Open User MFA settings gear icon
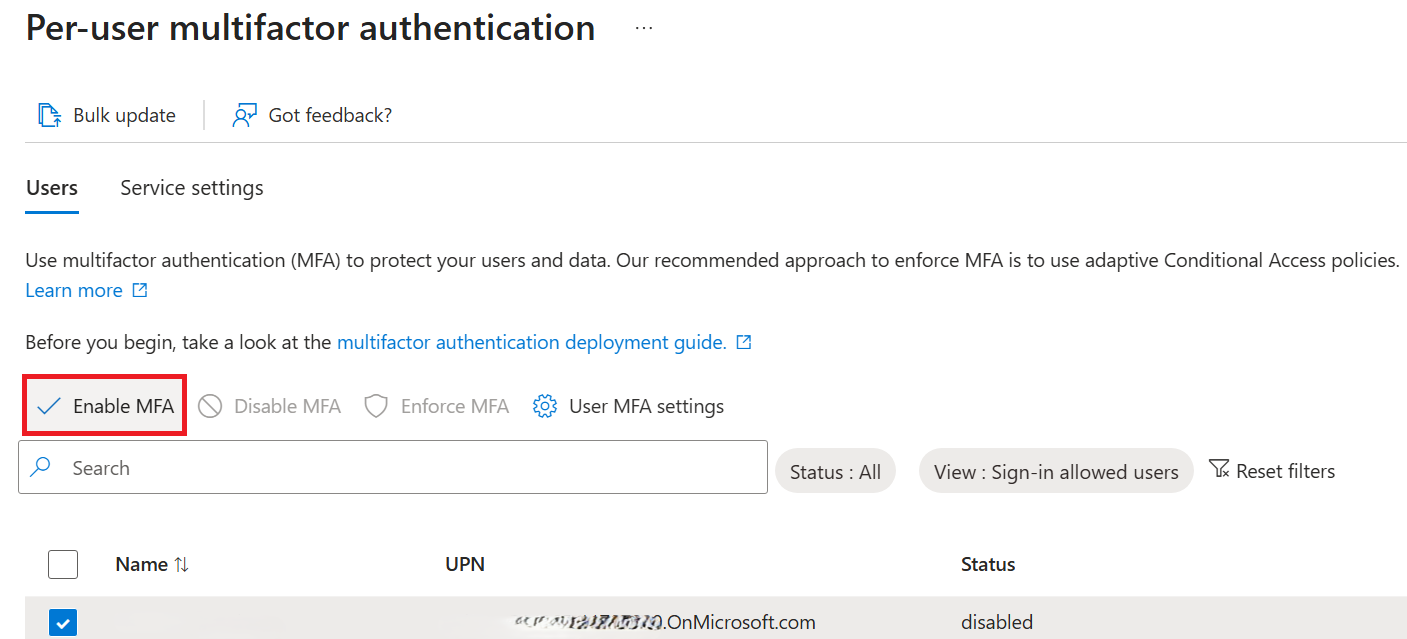 pyautogui.click(x=545, y=406)
